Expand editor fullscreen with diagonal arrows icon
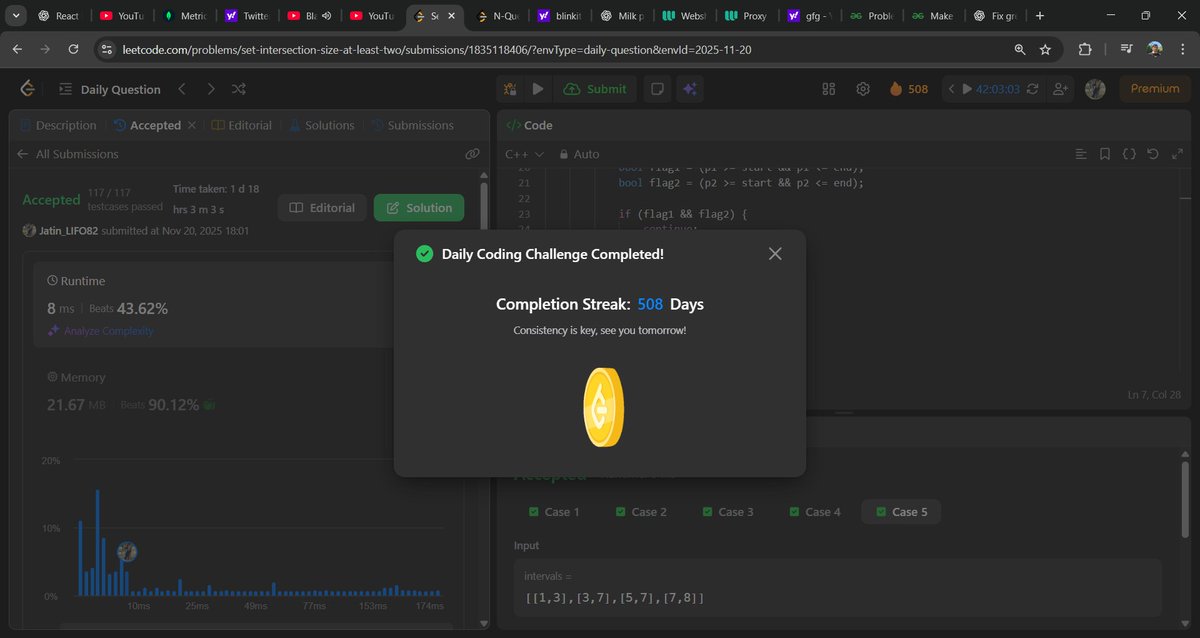This screenshot has width=1200, height=638. click(x=1178, y=153)
